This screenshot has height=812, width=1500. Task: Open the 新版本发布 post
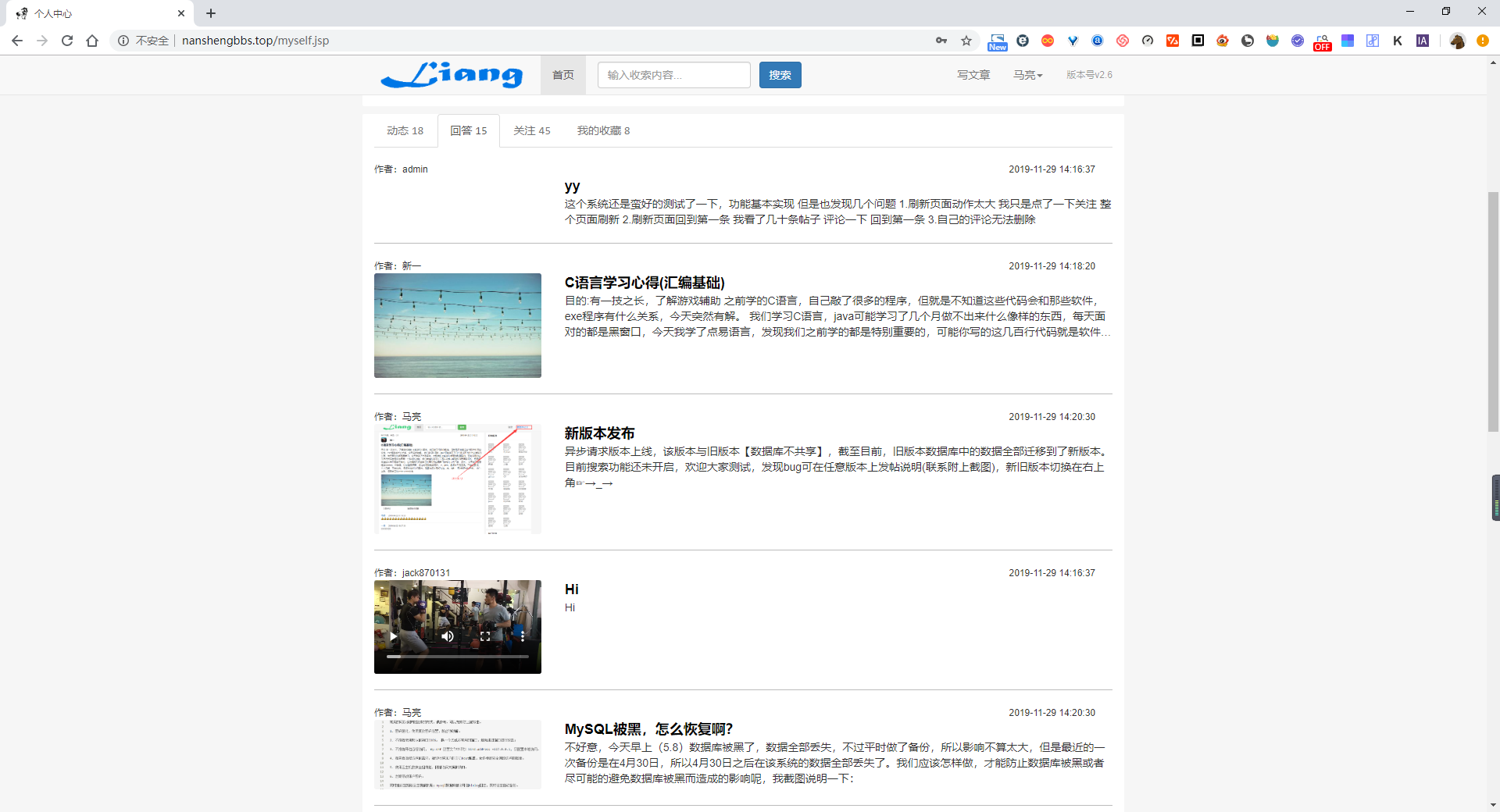coord(599,433)
